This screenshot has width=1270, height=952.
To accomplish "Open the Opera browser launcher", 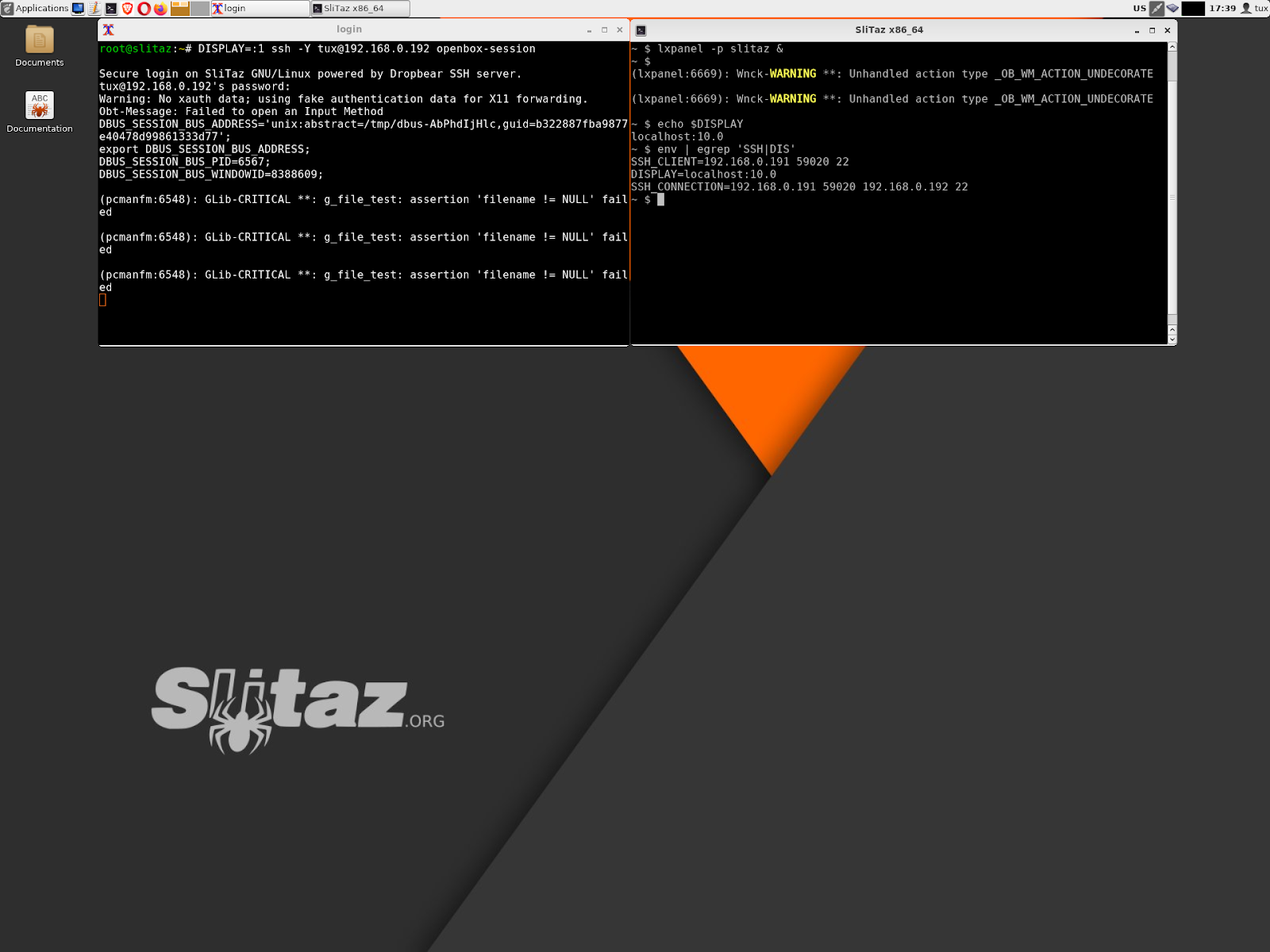I will point(144,9).
